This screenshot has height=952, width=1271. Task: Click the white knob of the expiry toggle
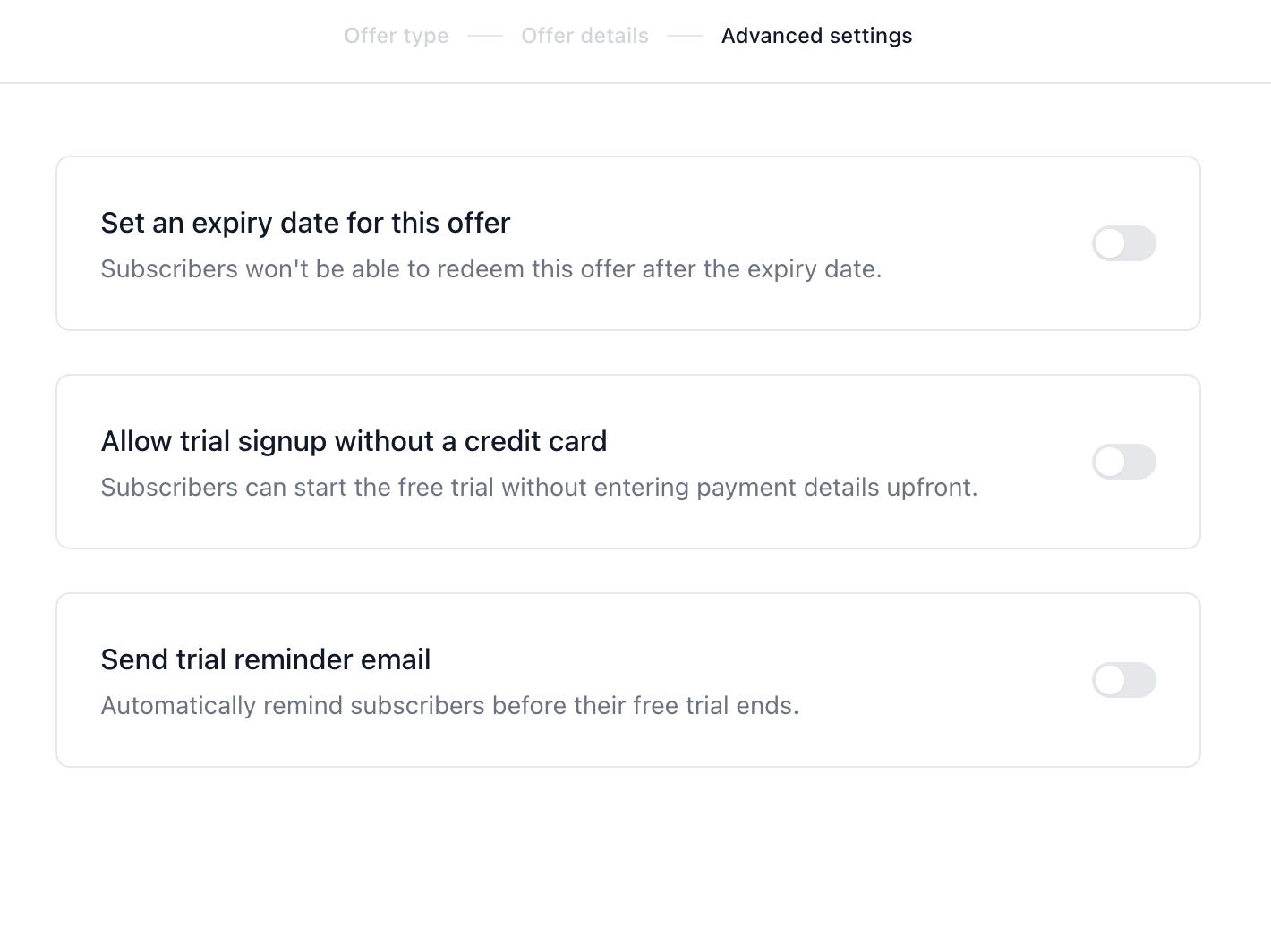[1110, 243]
